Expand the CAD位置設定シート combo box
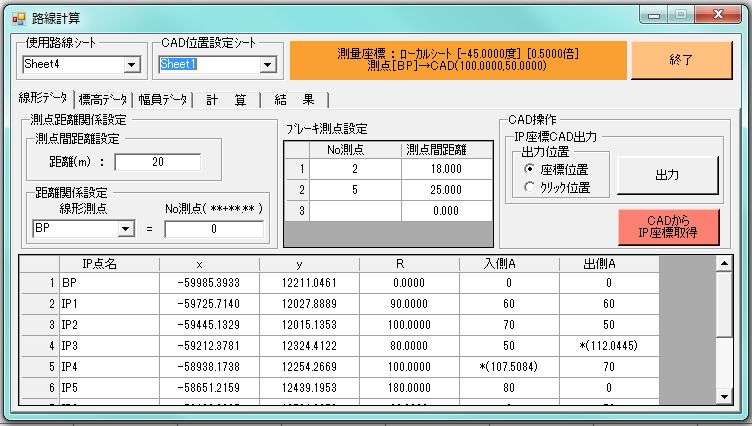 click(x=267, y=65)
